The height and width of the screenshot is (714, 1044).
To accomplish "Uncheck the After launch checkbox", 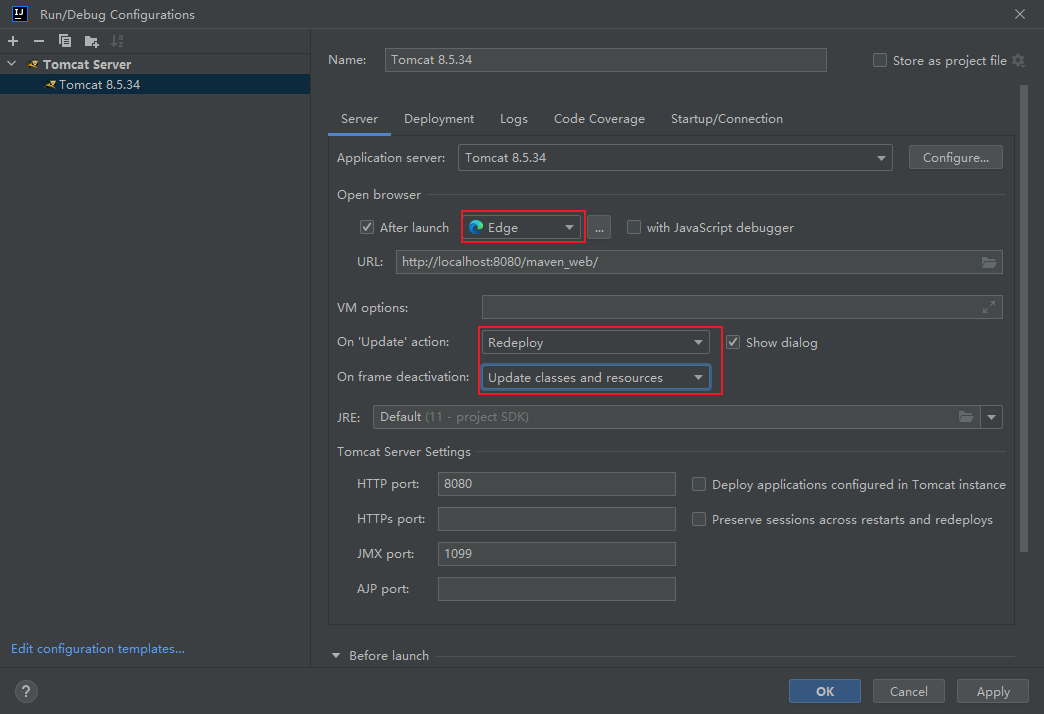I will point(367,227).
